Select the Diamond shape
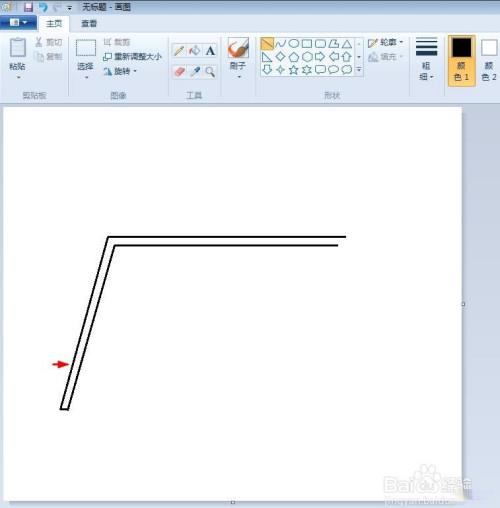500x508 pixels. pos(280,57)
